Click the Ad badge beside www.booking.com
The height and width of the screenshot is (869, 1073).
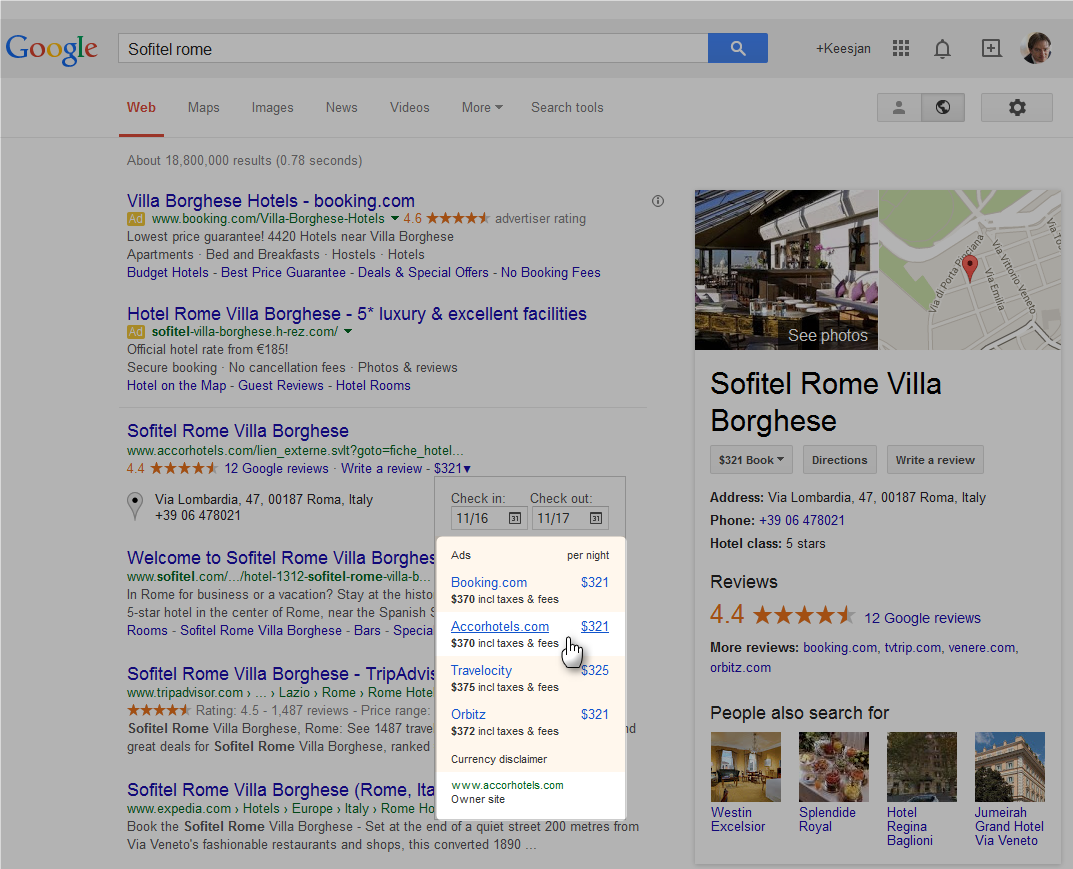pos(135,219)
